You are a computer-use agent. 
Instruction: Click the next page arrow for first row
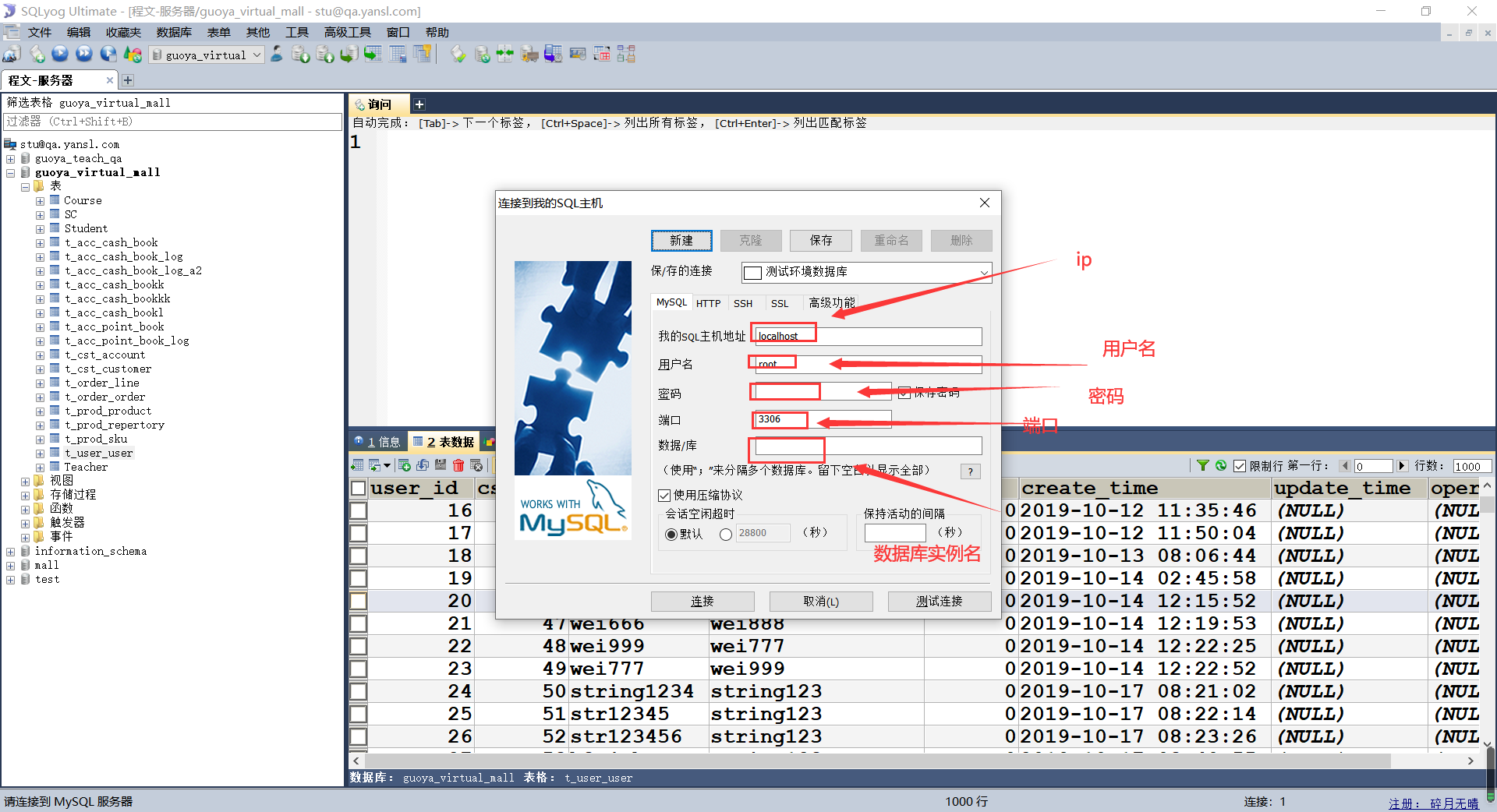pos(1402,466)
